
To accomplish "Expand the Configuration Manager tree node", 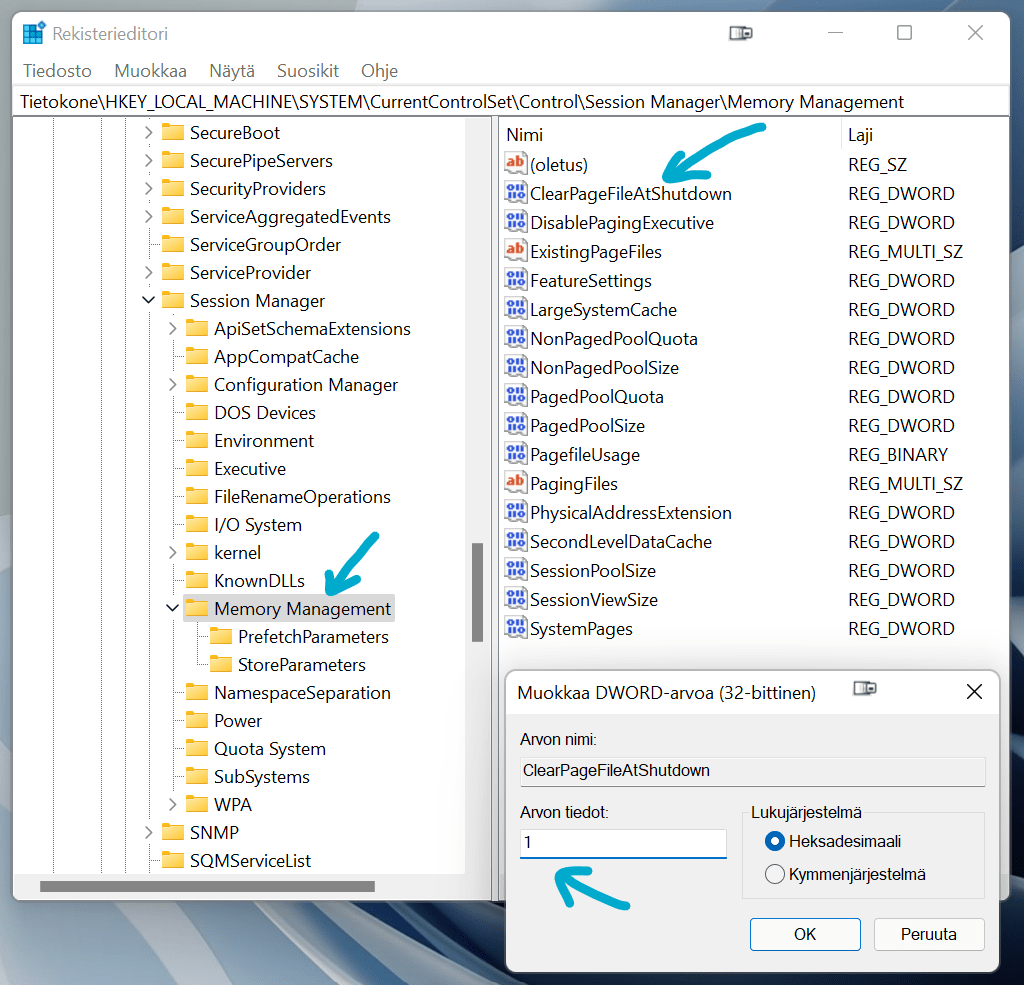I will (172, 385).
